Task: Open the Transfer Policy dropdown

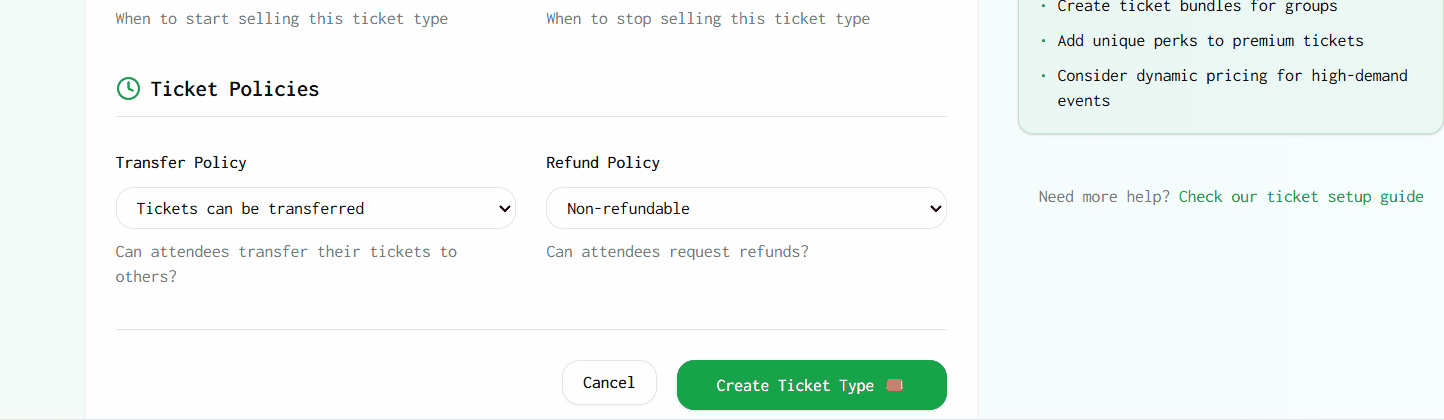Action: [x=315, y=209]
